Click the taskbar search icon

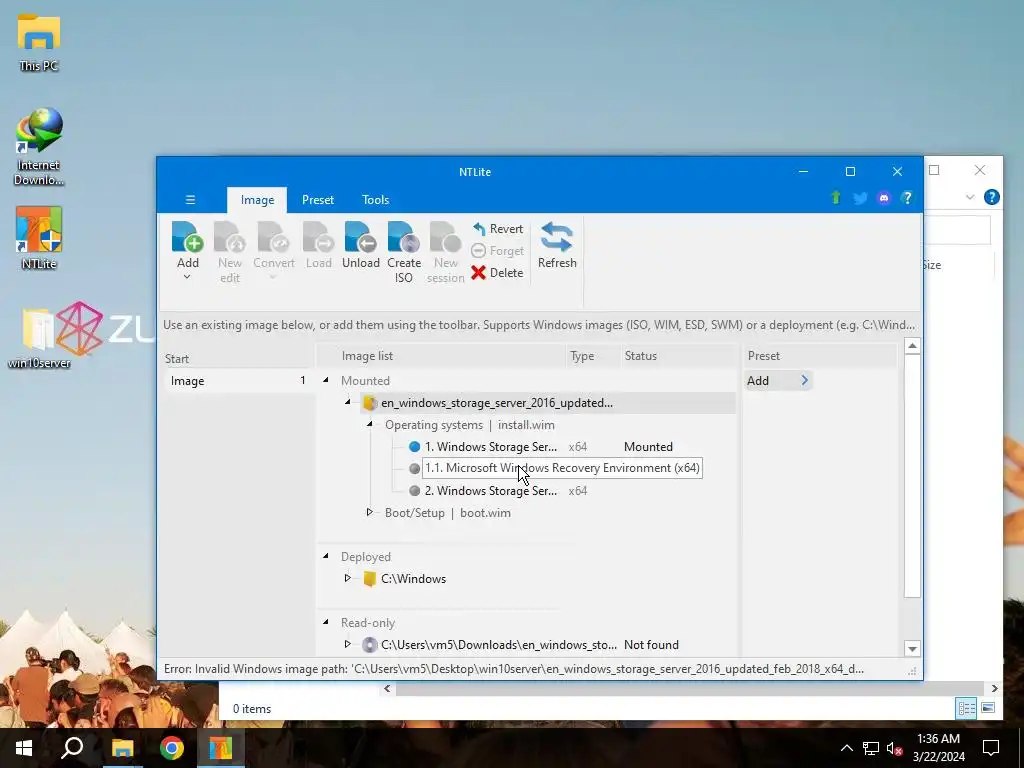(72, 748)
